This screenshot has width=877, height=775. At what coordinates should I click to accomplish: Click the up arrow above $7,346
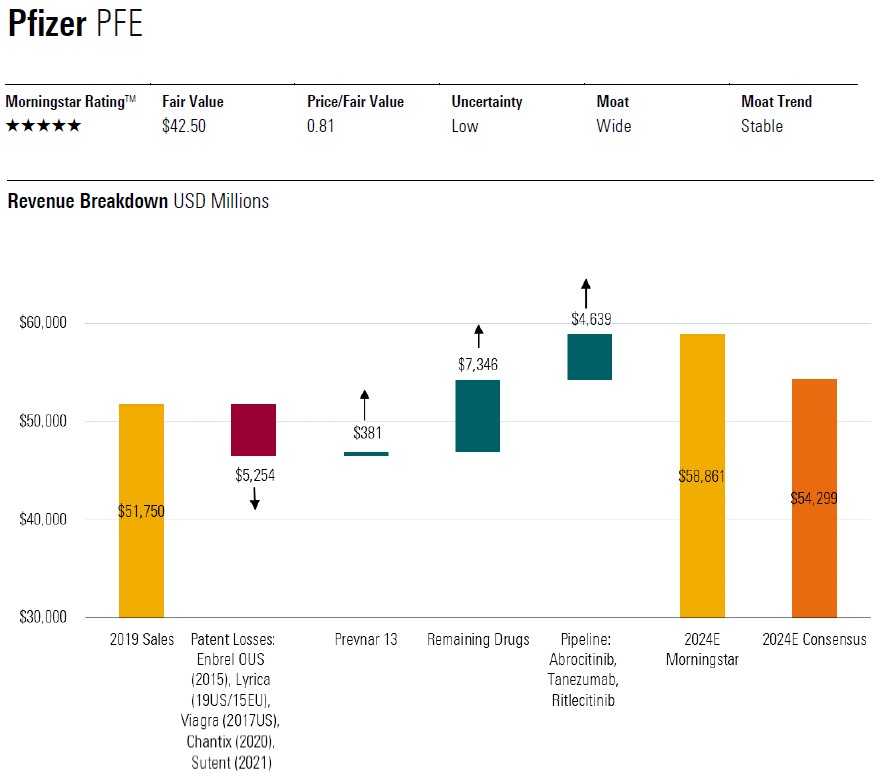[479, 337]
